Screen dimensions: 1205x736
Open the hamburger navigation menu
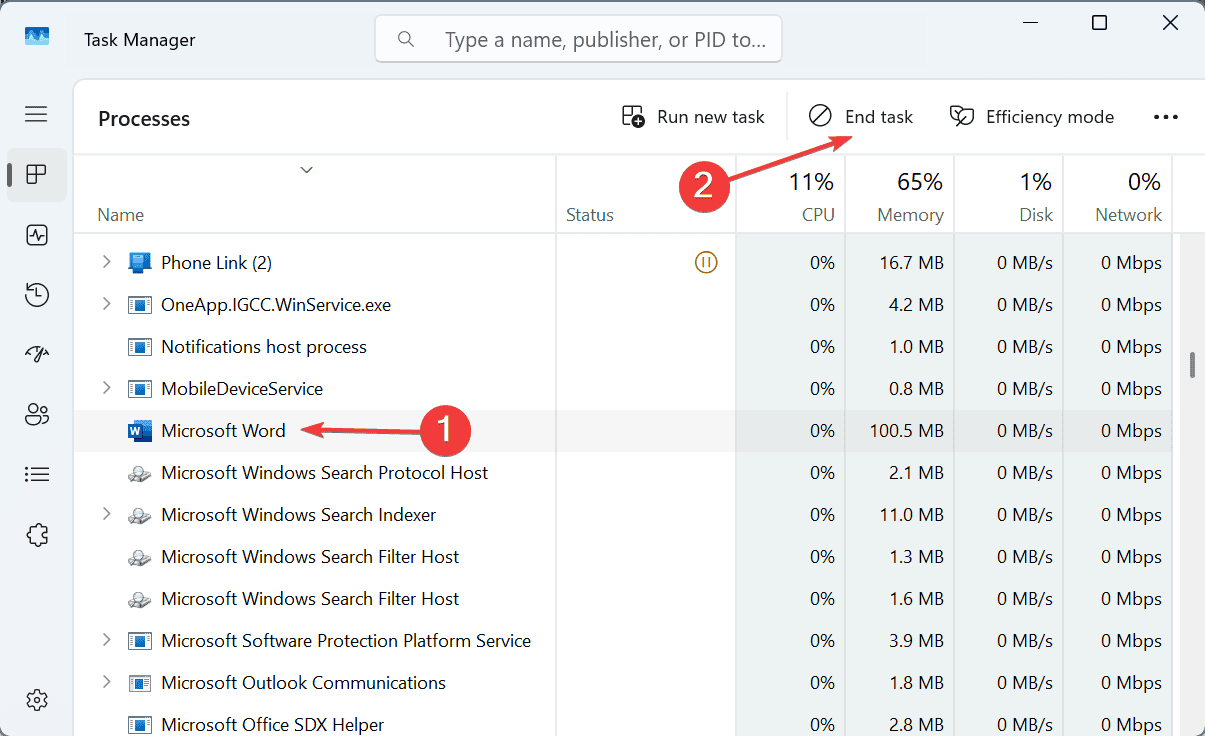pyautogui.click(x=36, y=114)
